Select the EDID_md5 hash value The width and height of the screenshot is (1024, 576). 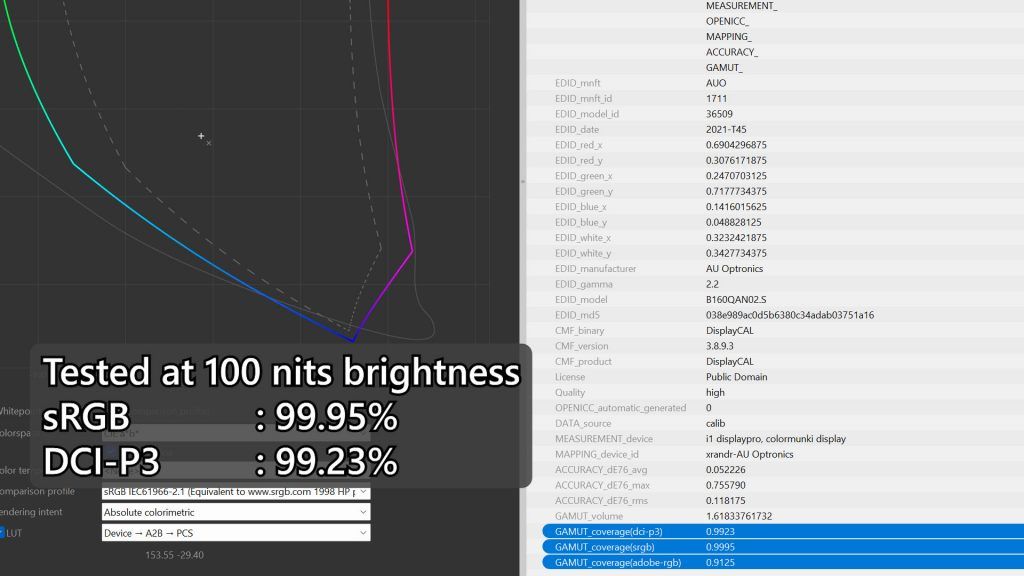pos(790,315)
